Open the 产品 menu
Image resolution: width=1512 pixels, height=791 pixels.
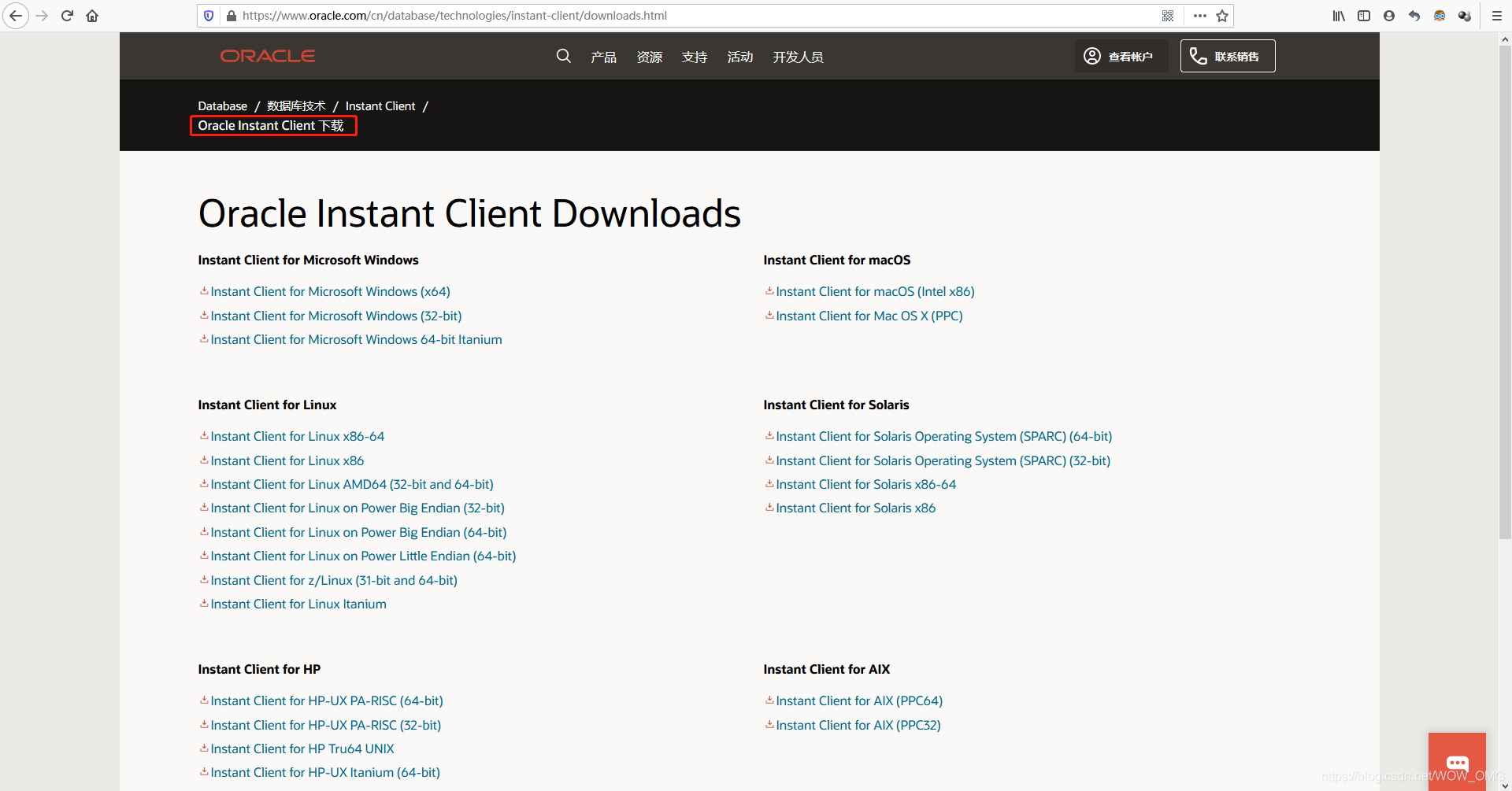coord(604,57)
